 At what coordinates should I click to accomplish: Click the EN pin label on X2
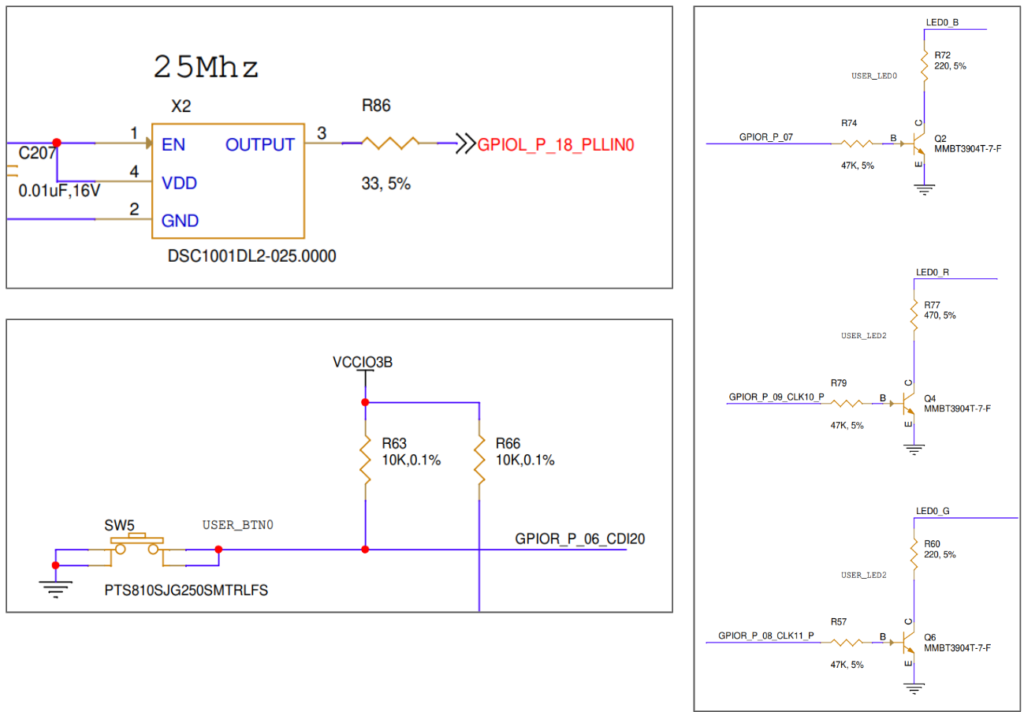(174, 144)
